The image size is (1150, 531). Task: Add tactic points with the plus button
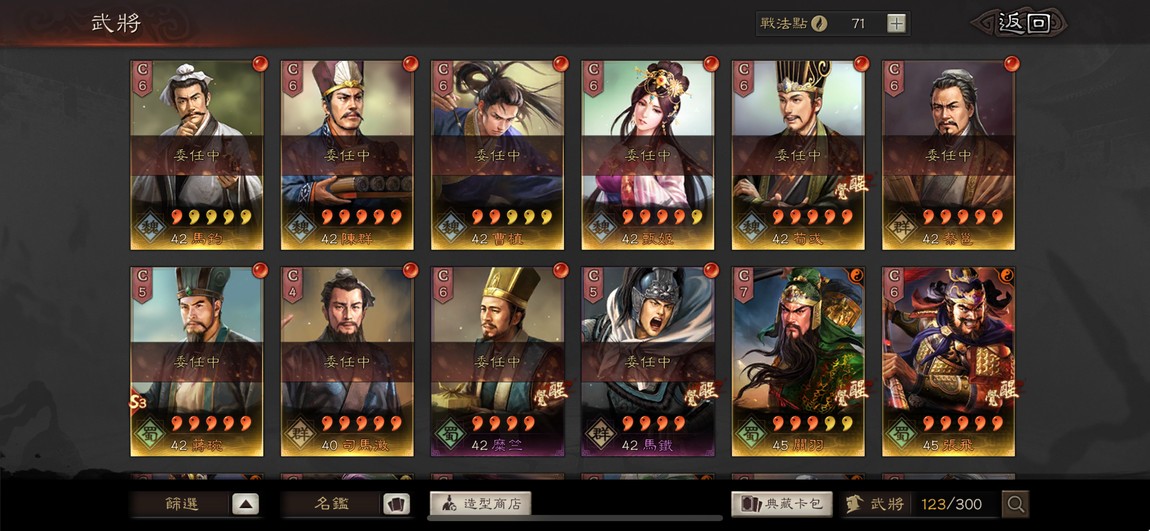click(x=896, y=23)
